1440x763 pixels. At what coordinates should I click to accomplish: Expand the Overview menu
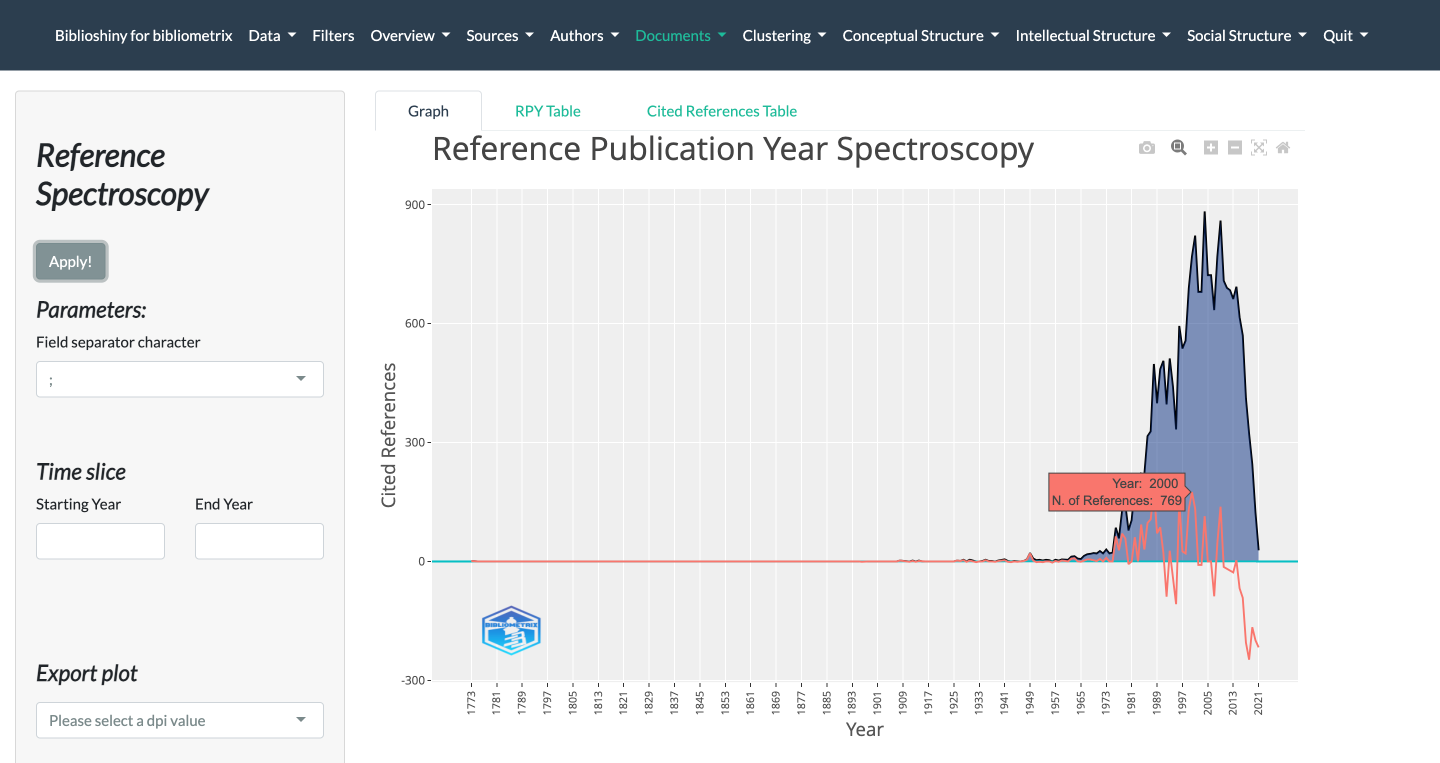[x=410, y=35]
